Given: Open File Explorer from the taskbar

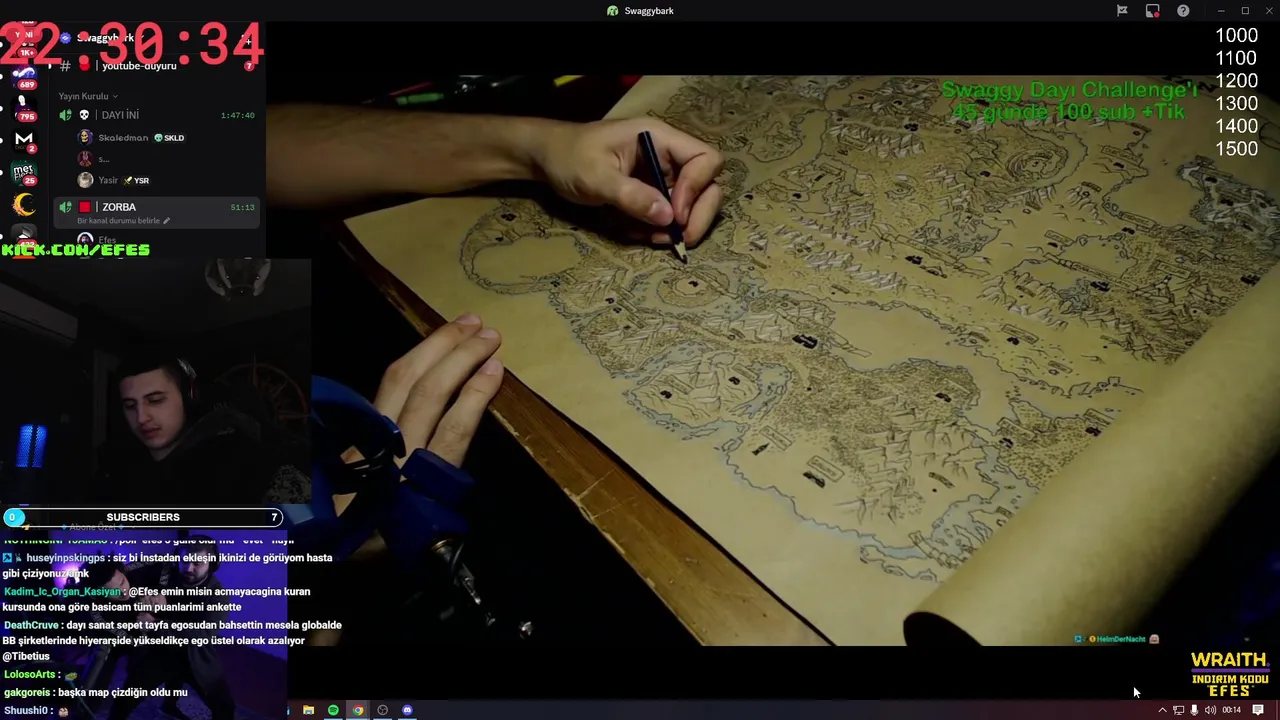Looking at the screenshot, I should tap(308, 710).
